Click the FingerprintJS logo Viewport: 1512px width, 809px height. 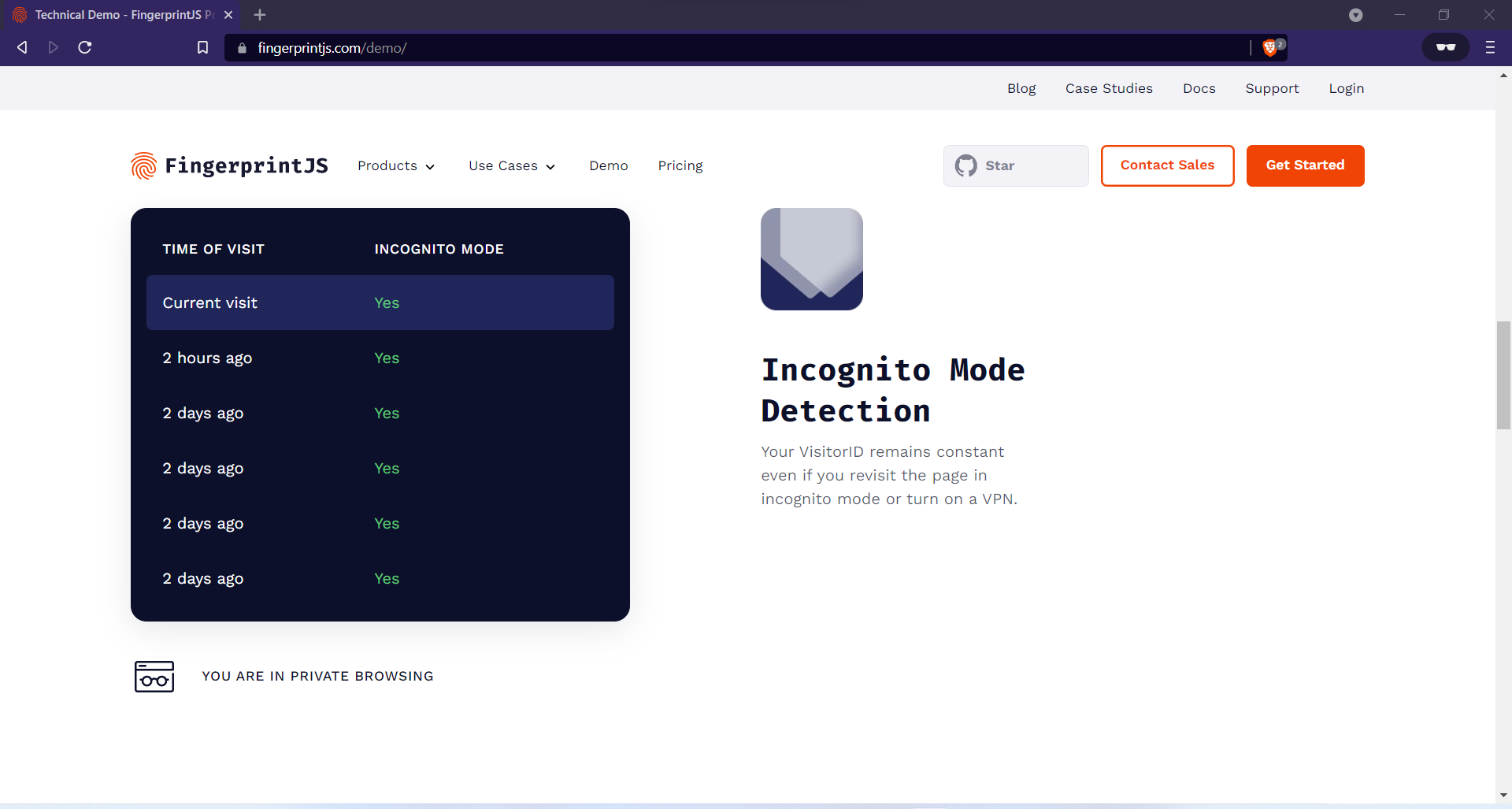(x=229, y=165)
